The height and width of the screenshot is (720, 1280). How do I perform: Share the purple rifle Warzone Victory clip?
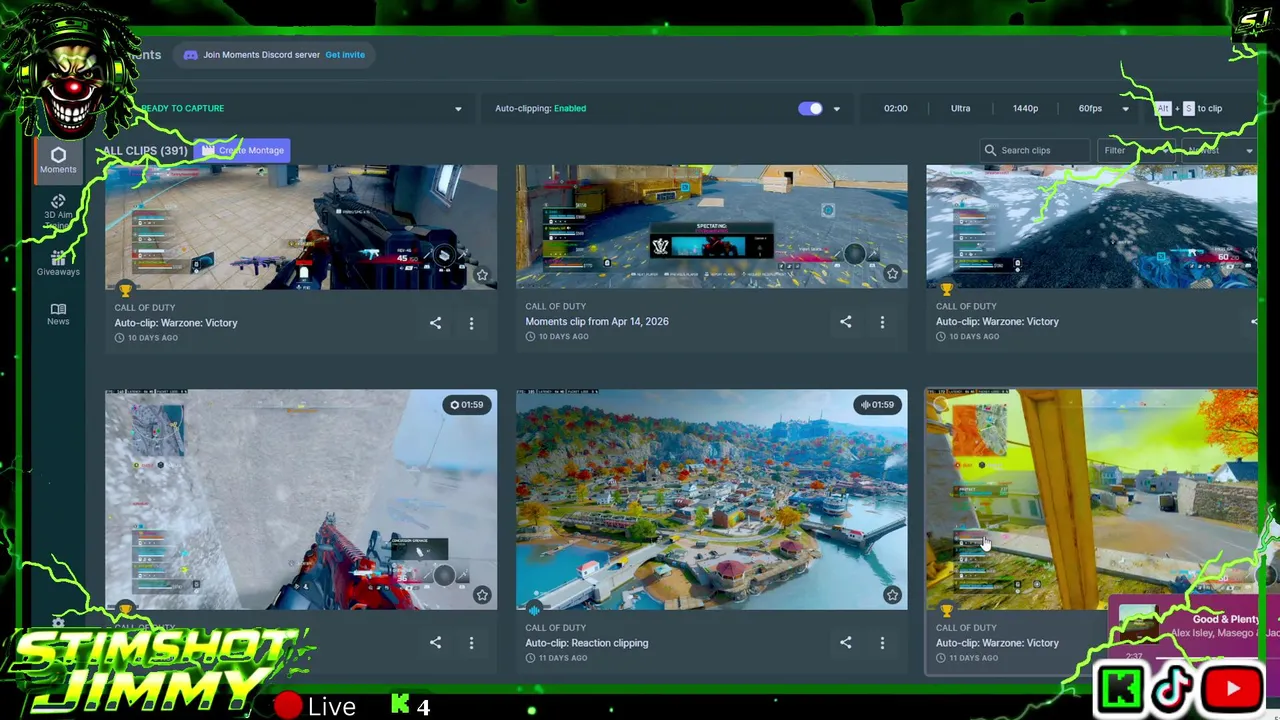point(435,322)
